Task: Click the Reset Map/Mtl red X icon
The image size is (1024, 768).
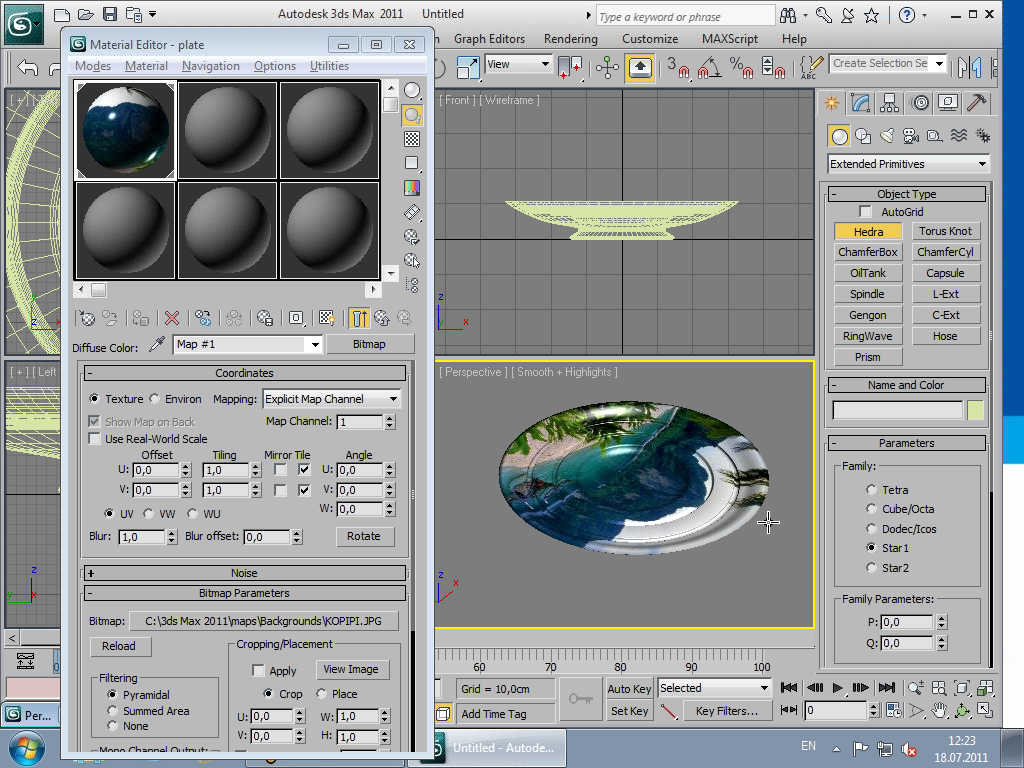Action: pyautogui.click(x=172, y=318)
